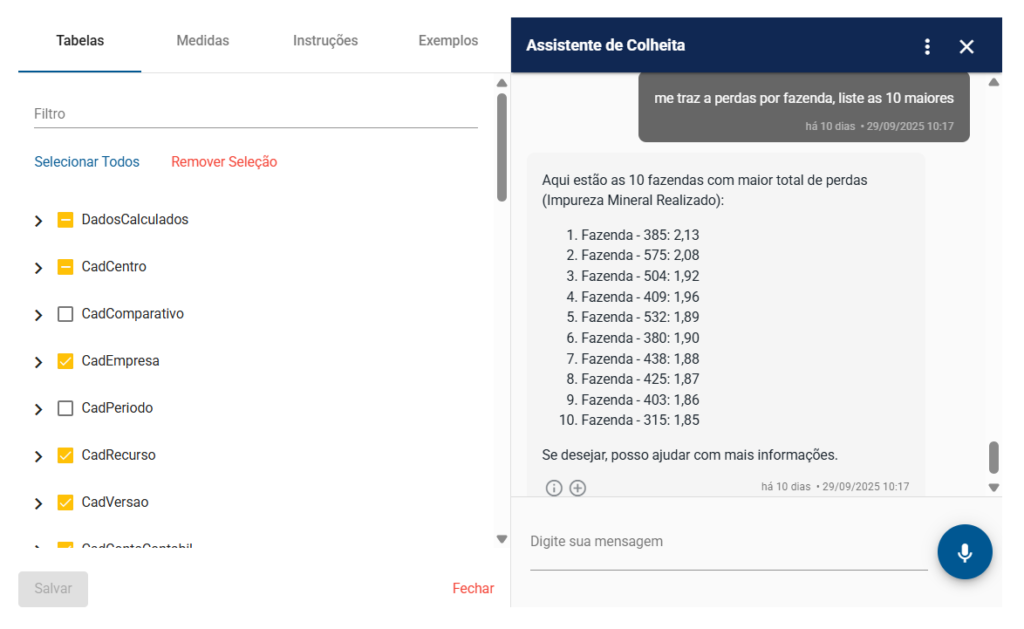Open the assistant's three-dot options menu
Viewport: 1024px width, 629px height.
coord(927,46)
